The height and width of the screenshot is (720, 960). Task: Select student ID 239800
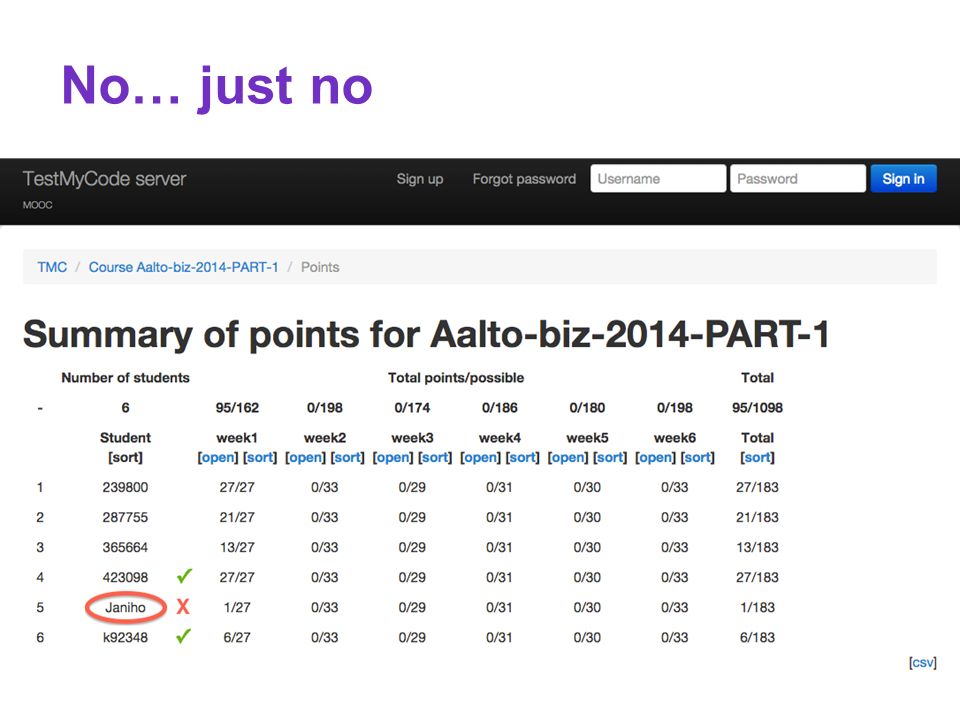tap(125, 487)
